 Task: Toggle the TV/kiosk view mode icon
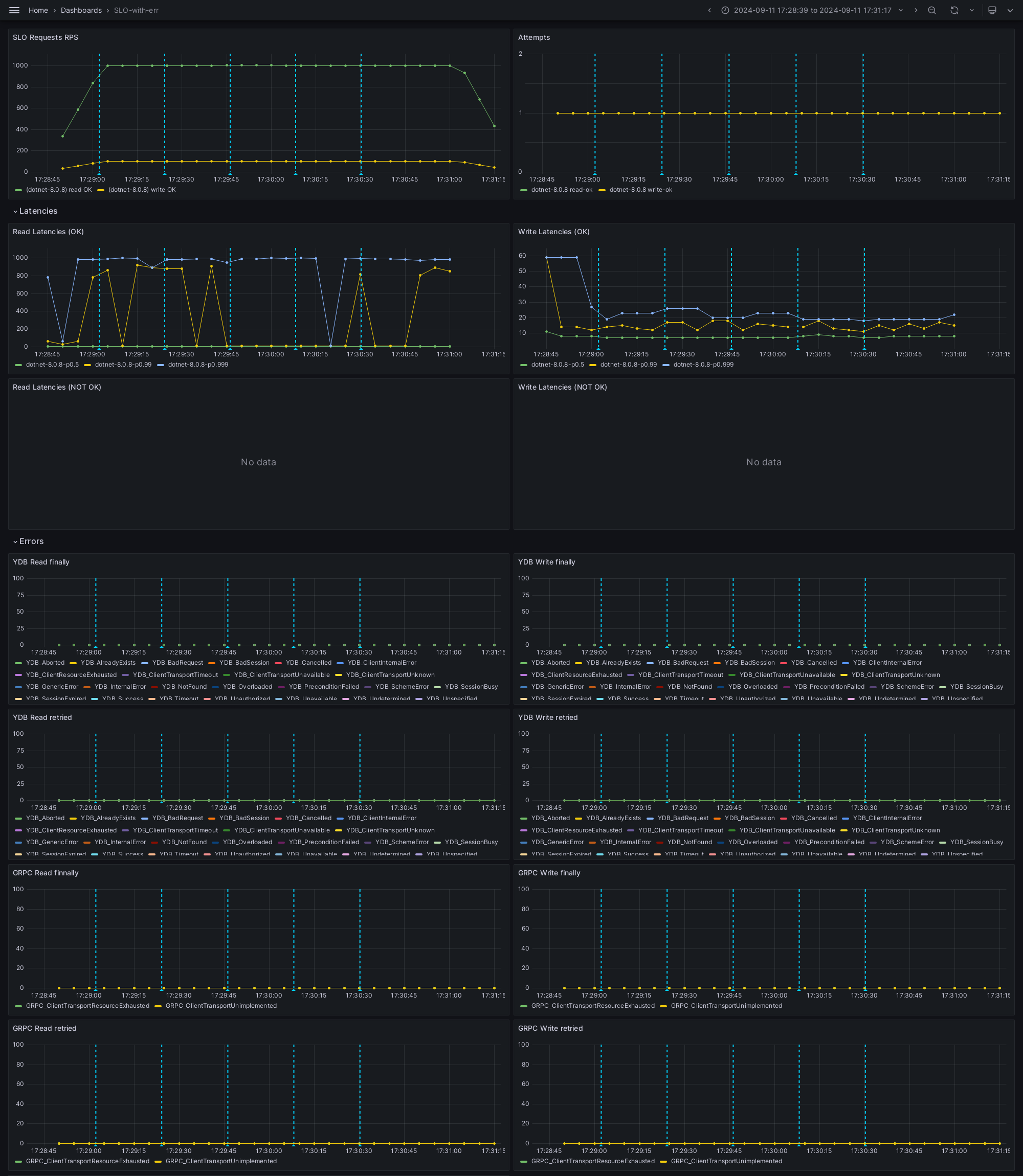point(992,10)
